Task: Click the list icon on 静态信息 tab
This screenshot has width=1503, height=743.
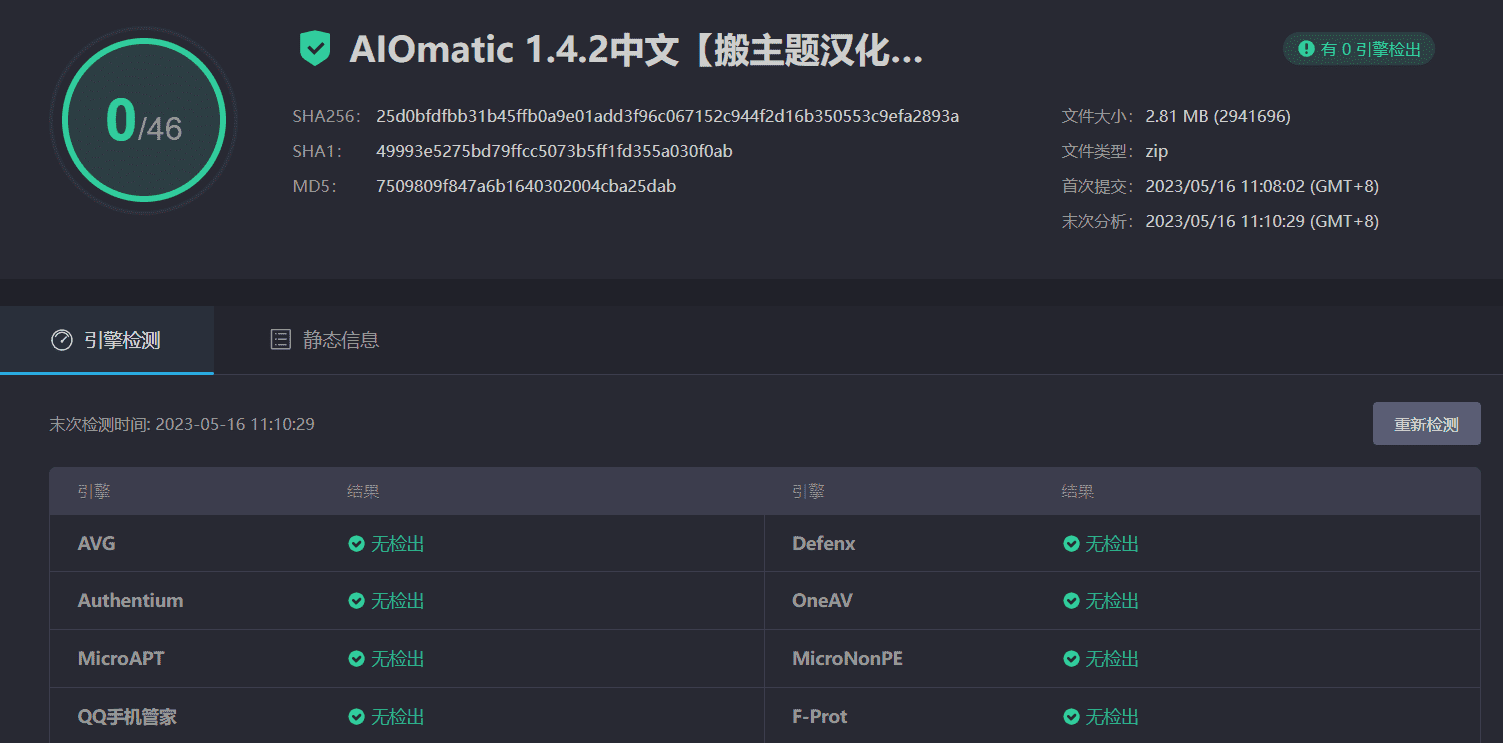Action: 281,340
